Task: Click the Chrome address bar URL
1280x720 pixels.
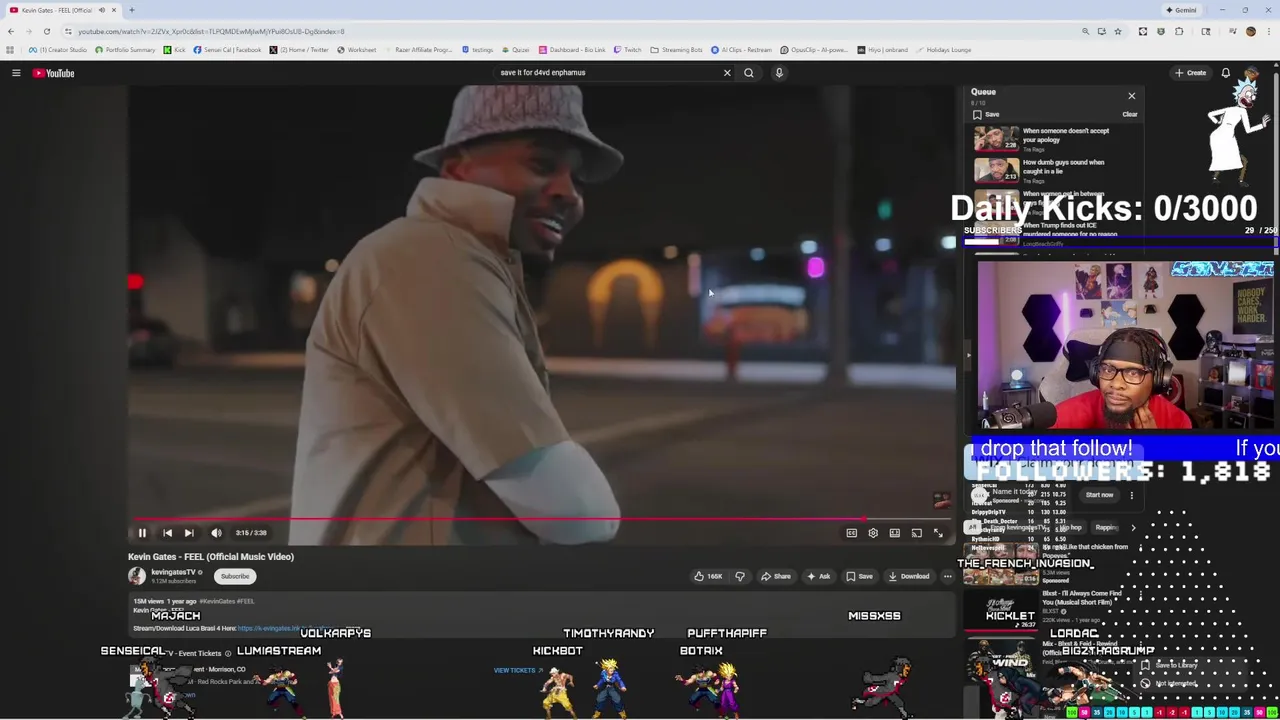Action: (x=211, y=31)
